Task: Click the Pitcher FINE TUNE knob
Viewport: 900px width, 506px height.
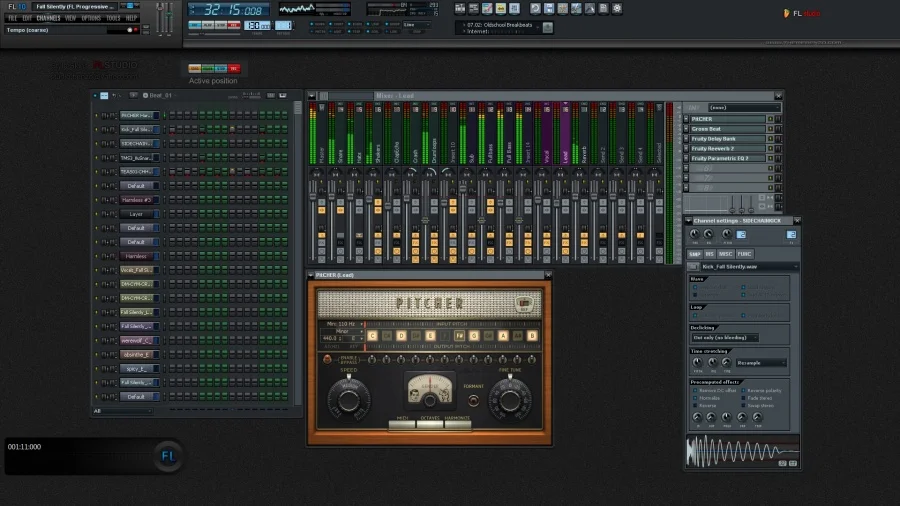Action: pos(510,400)
